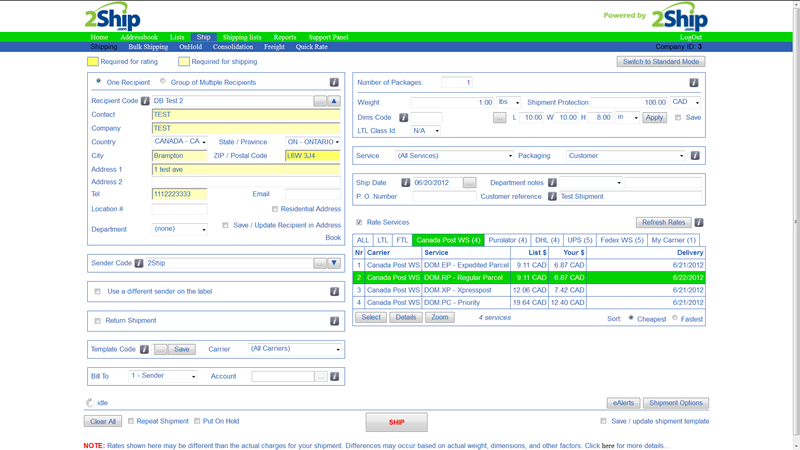Click the page vertical scrollbar
The image size is (800, 450).
796,222
